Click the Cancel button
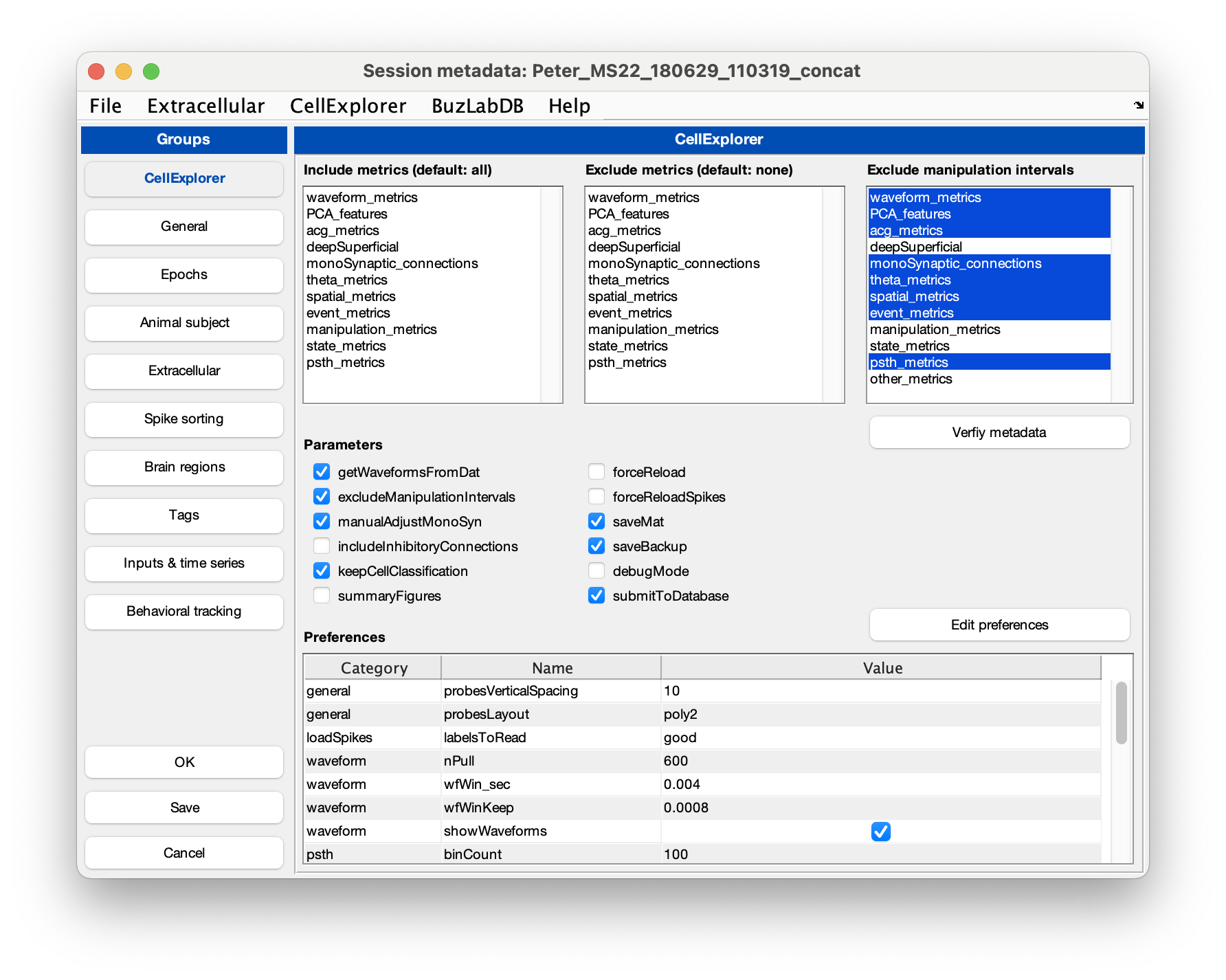This screenshot has width=1226, height=980. point(184,853)
